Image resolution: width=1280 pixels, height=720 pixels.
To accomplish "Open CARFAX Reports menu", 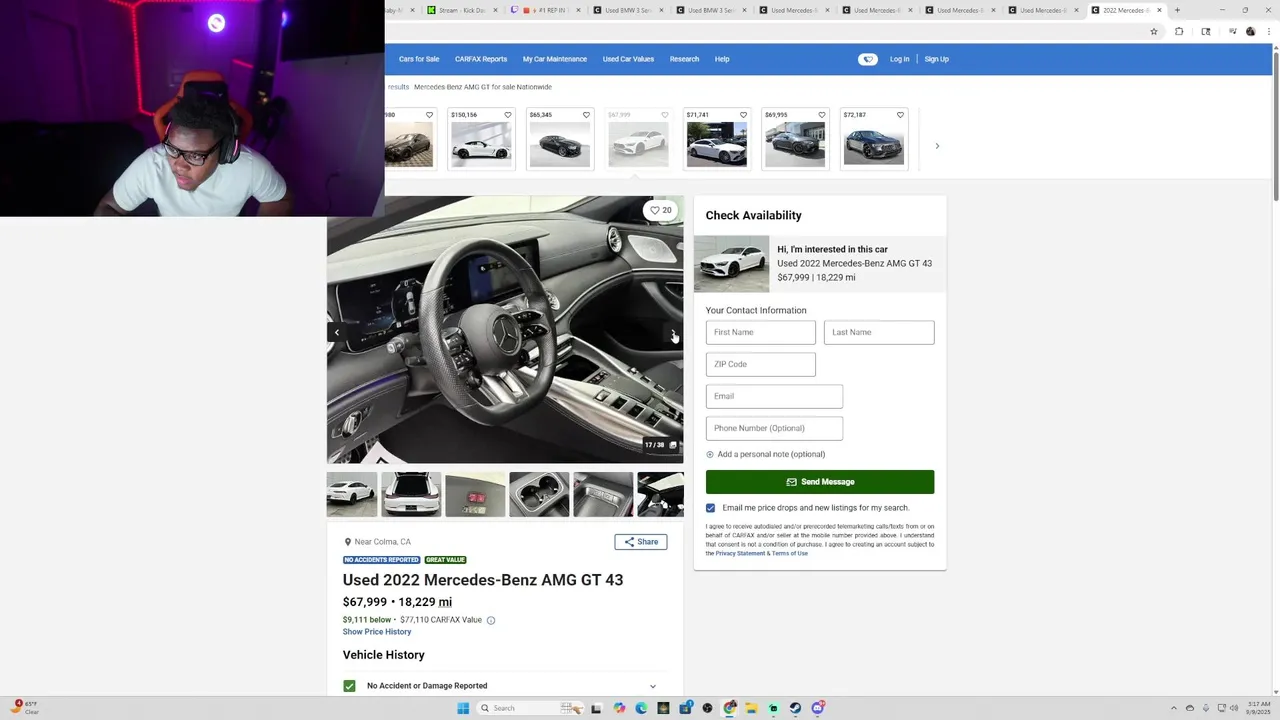I will (481, 59).
